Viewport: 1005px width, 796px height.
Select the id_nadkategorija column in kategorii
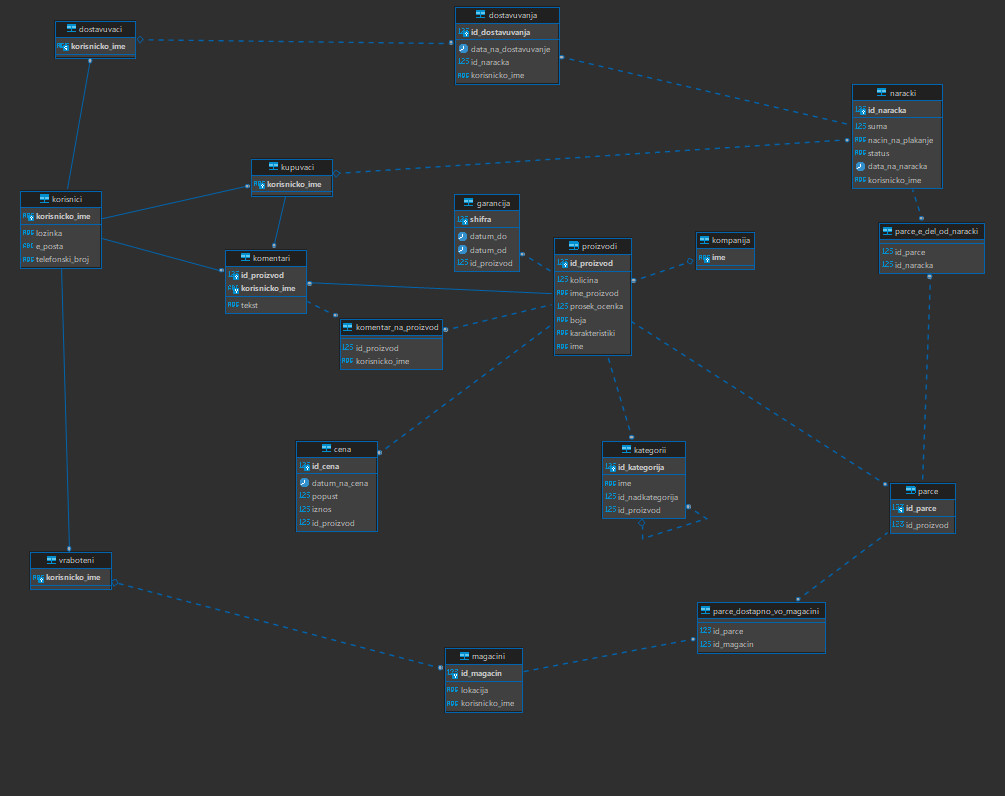(647, 497)
